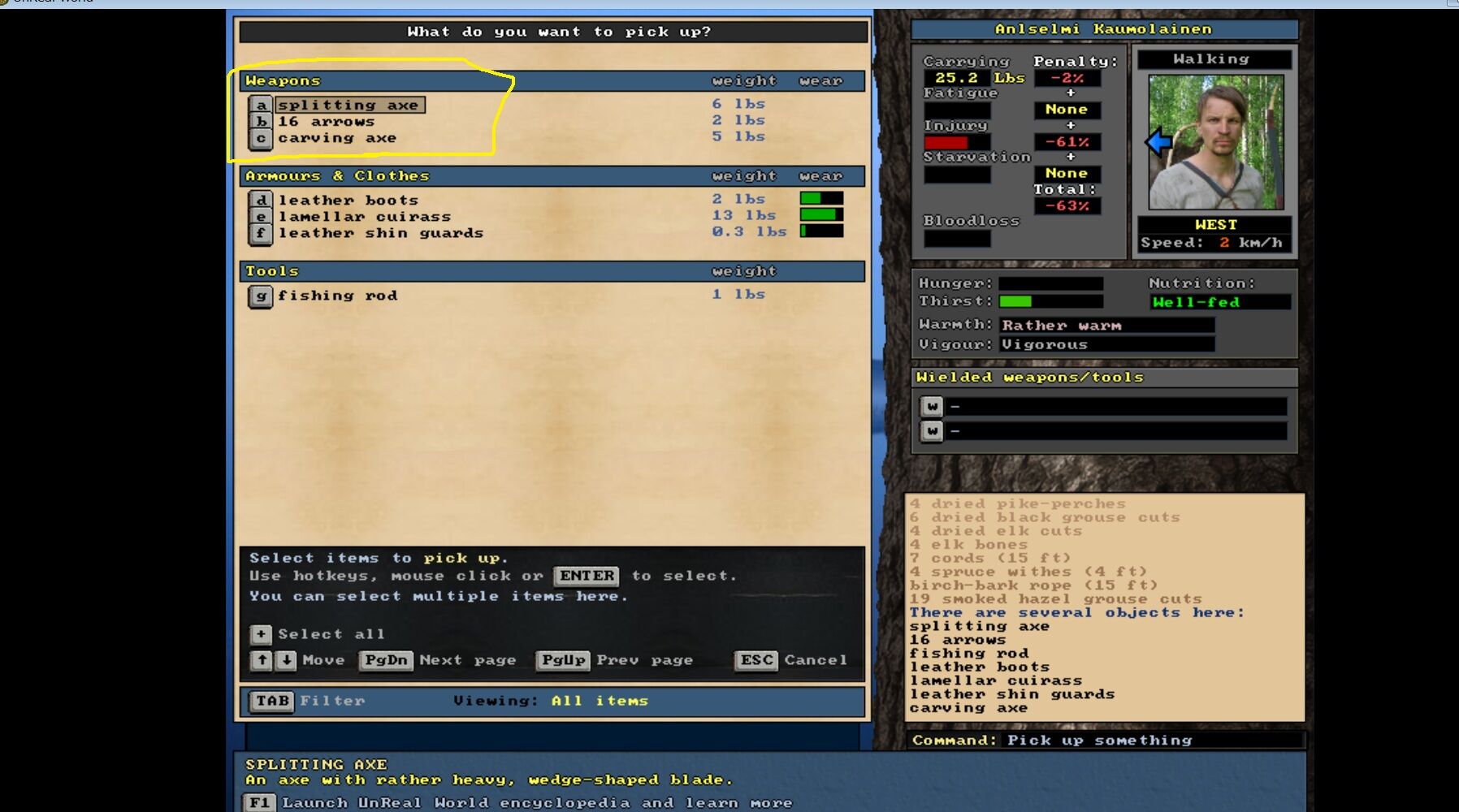Click the WEST facing direction label
The image size is (1459, 812).
click(1215, 225)
